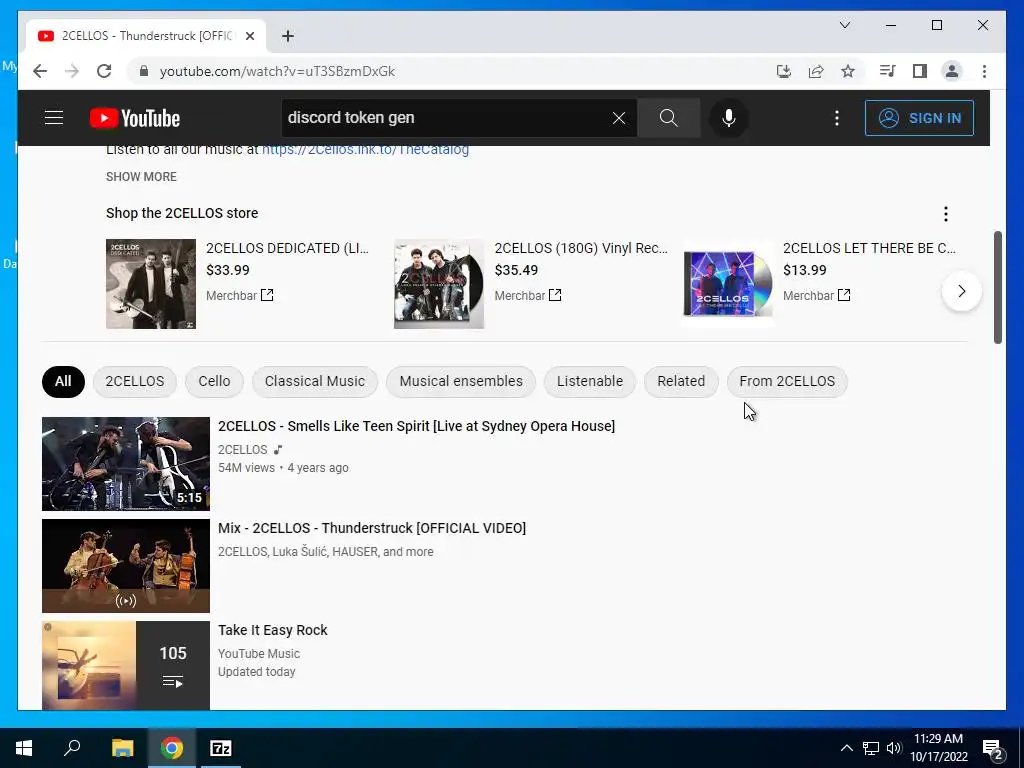Open Smells Like Teen Spirit video title

coord(417,426)
